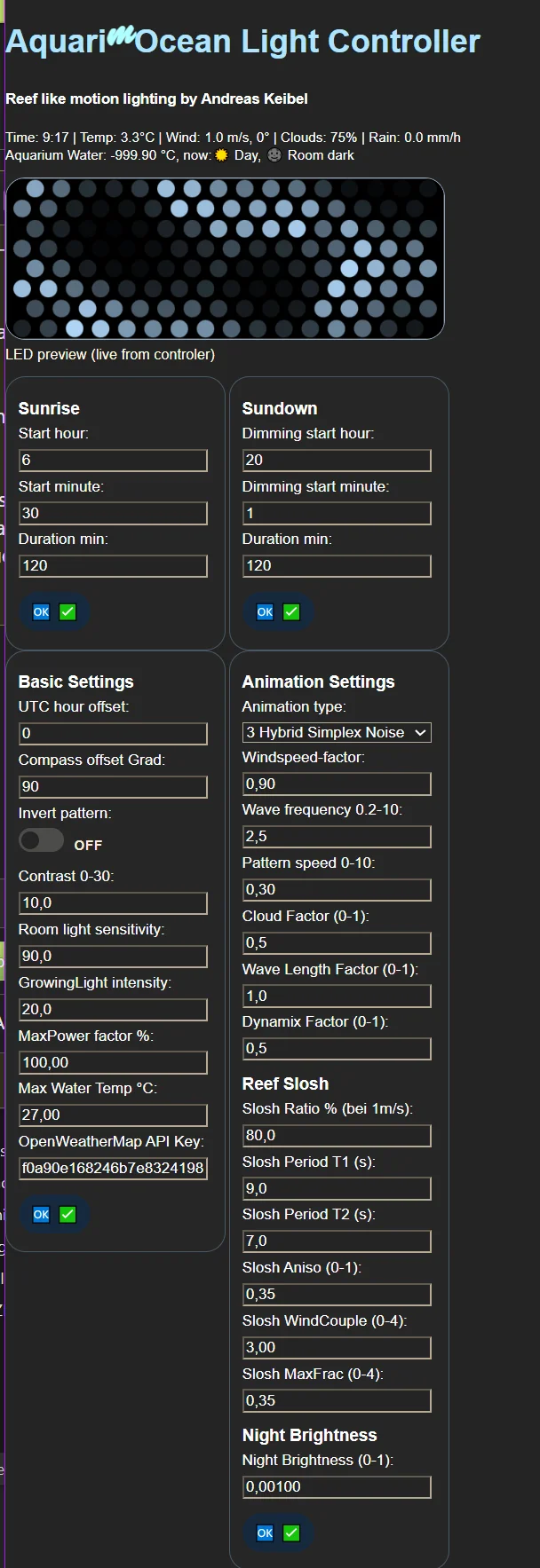Click the Room dark face icon

274,155
